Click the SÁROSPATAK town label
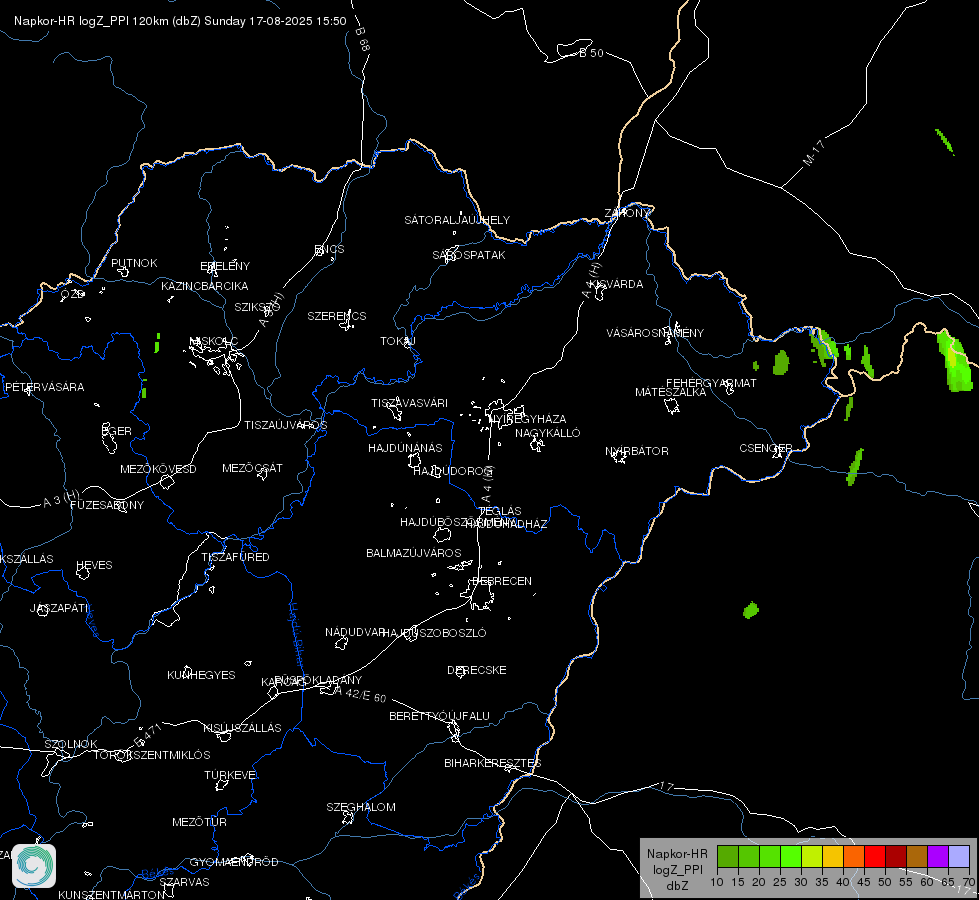The image size is (979, 900). pos(469,255)
